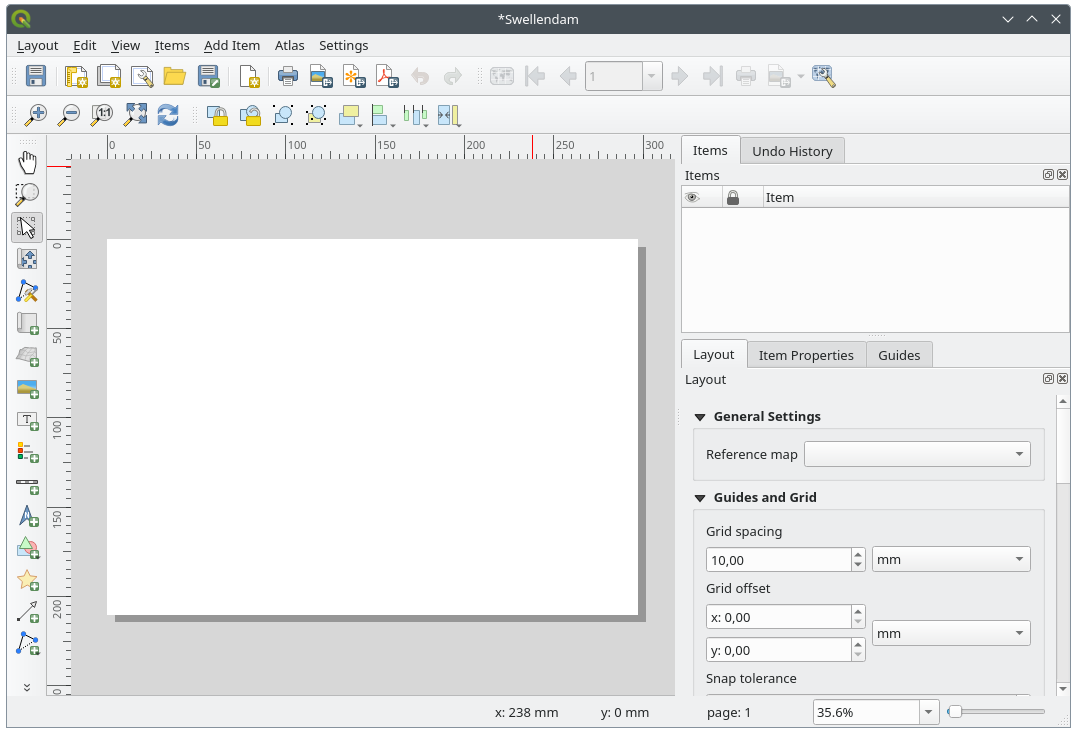Print the layout
Screen dimensions: 1075x742
288,76
